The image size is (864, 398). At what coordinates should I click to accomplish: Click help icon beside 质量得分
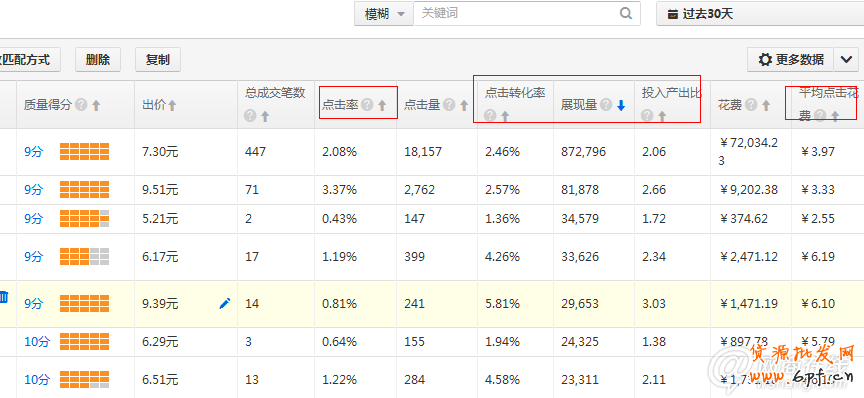click(82, 105)
